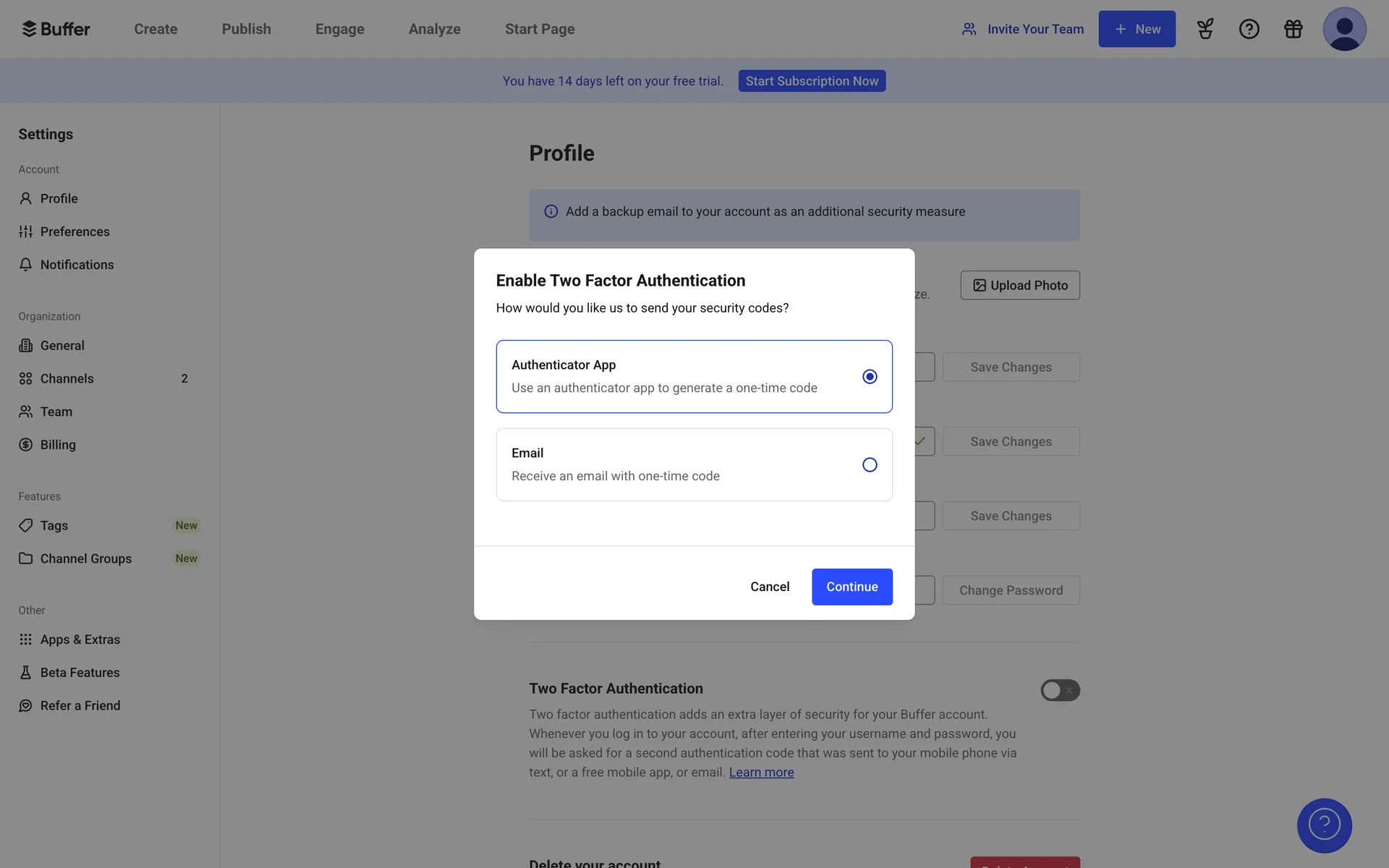Click the floating help chat bubble

pyautogui.click(x=1324, y=825)
